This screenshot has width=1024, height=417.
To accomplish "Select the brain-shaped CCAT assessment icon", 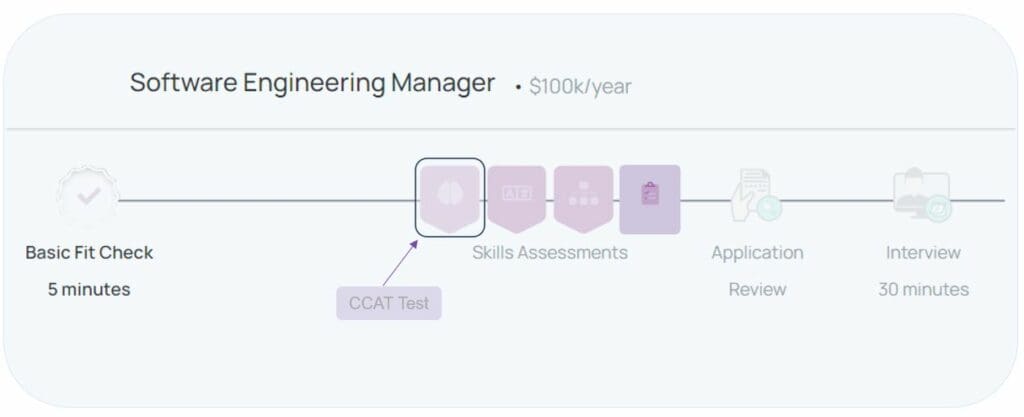I will tap(450, 198).
